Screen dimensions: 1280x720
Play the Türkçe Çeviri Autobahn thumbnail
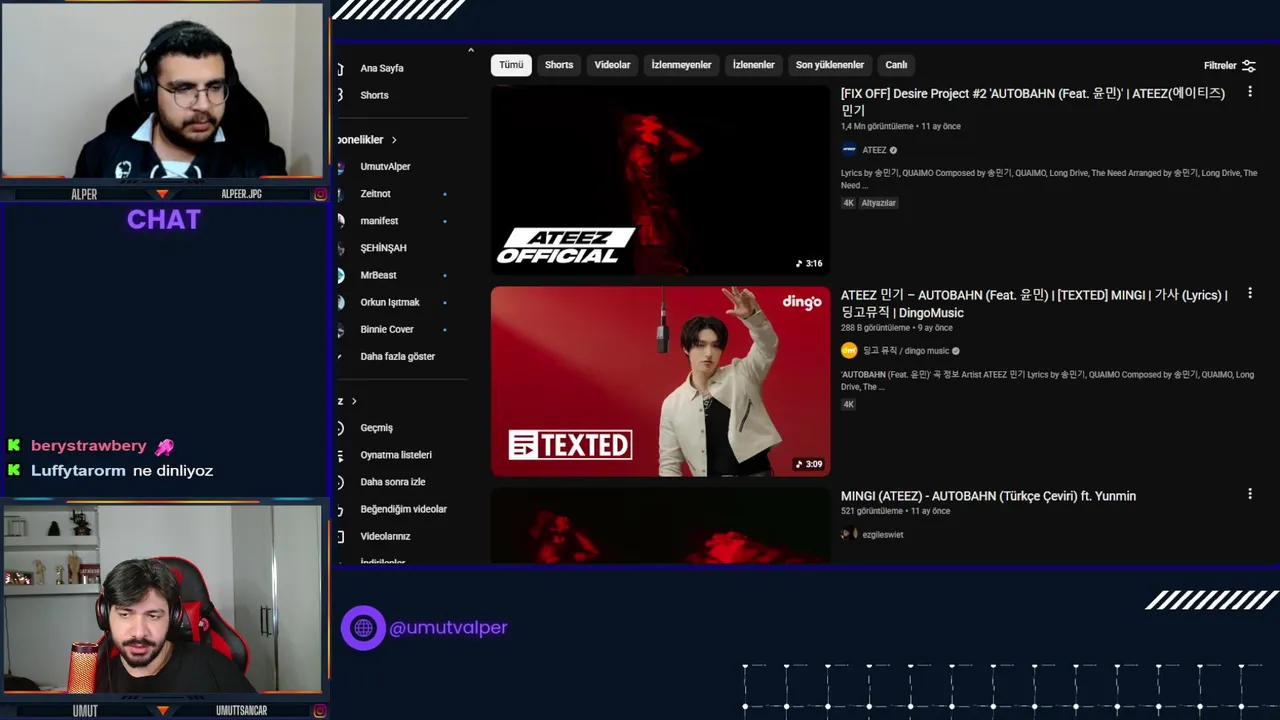660,526
